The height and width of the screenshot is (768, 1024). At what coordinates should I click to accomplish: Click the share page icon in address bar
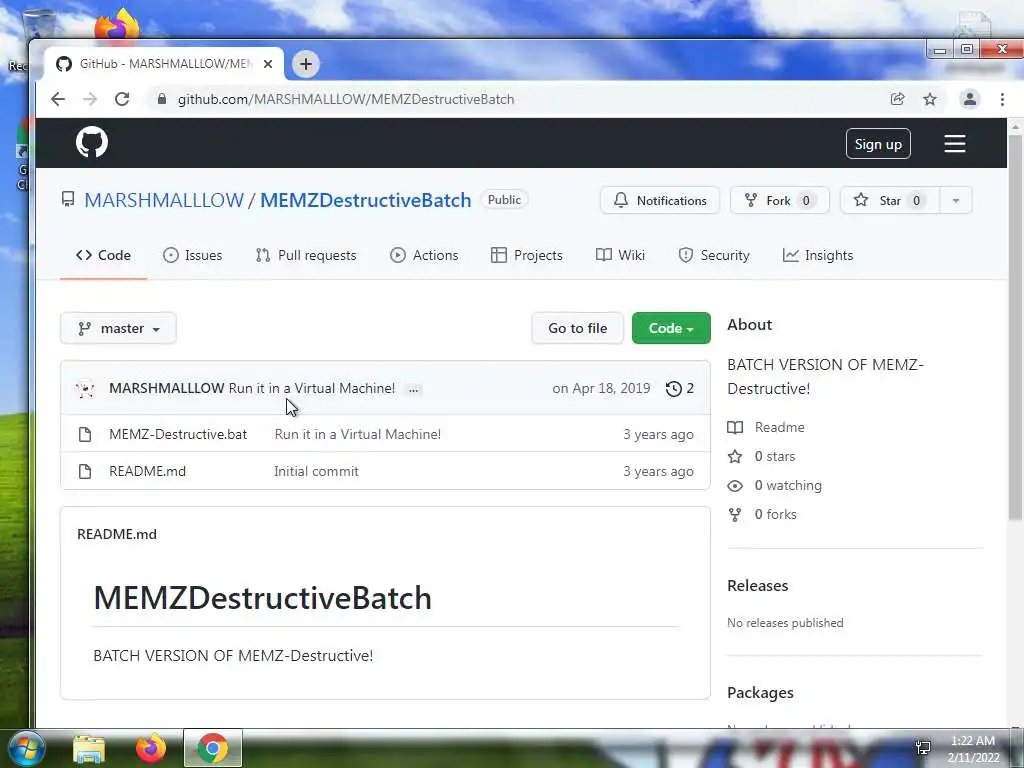897,99
